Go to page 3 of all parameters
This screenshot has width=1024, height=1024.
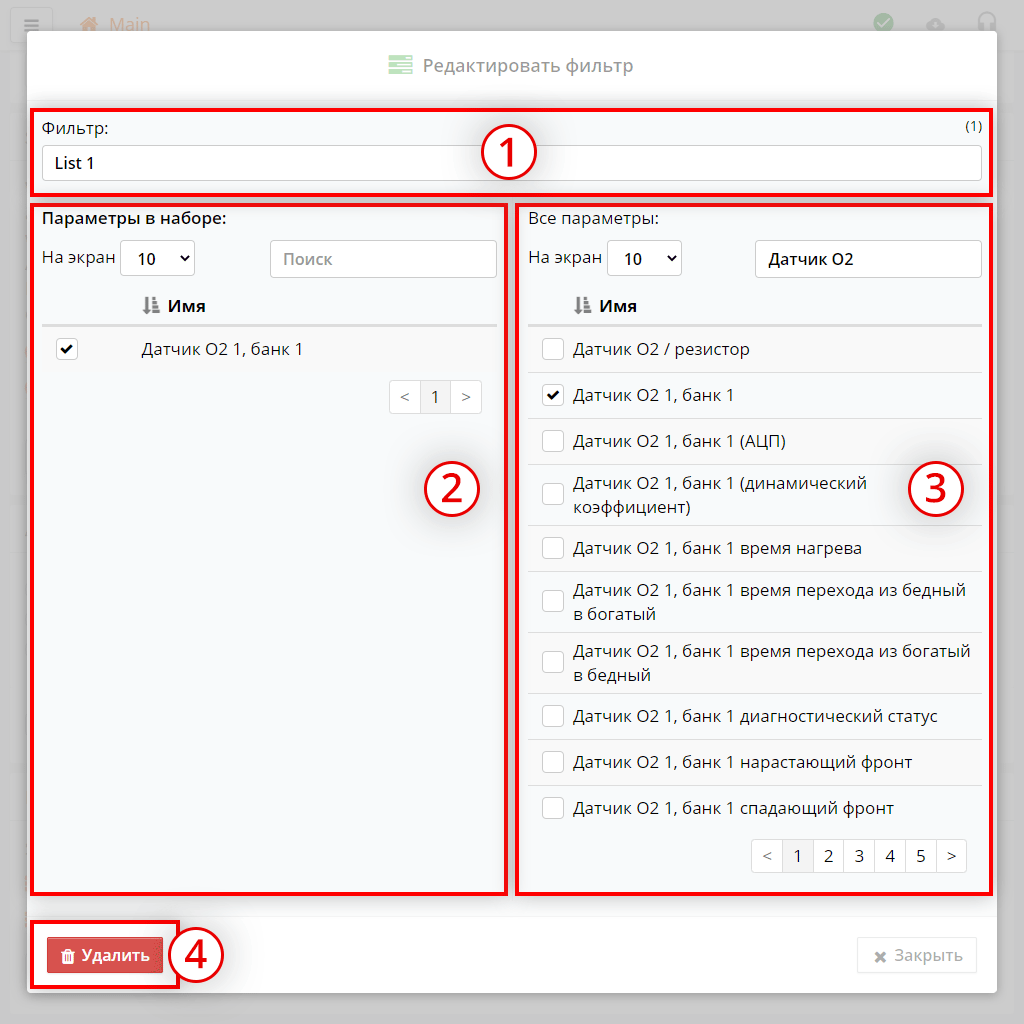(x=859, y=856)
